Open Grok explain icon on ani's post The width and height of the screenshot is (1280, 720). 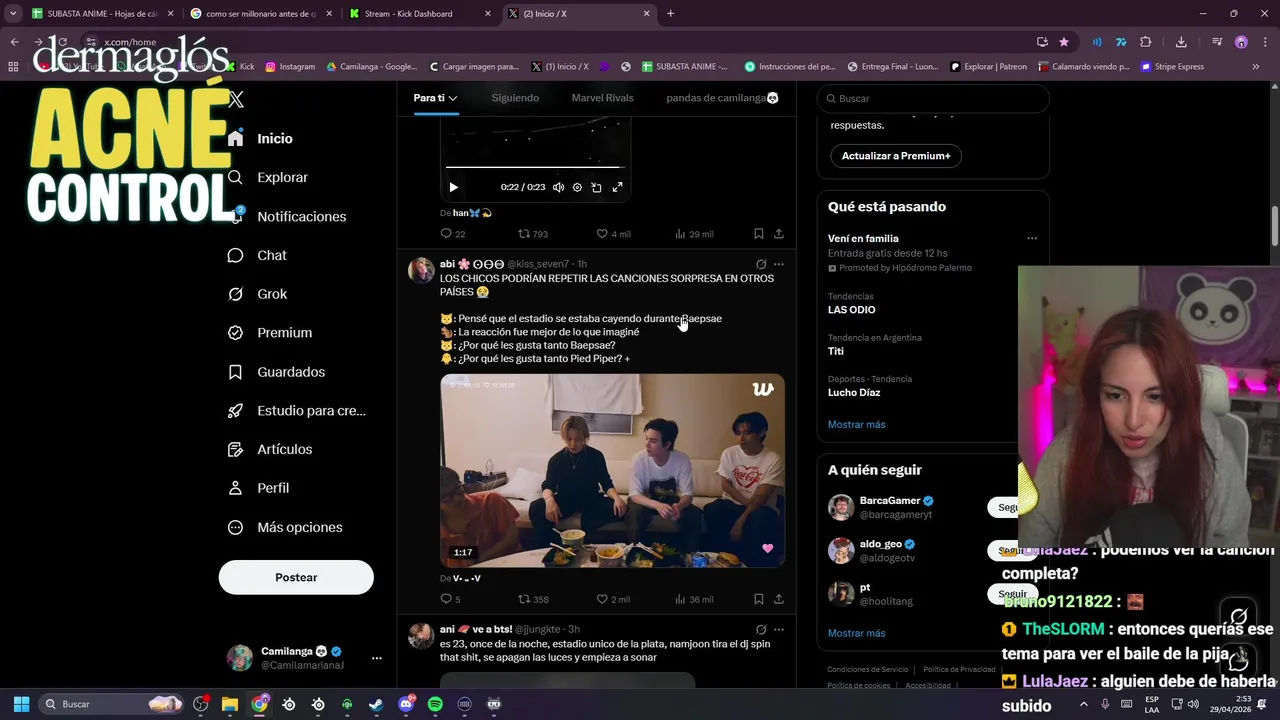(761, 629)
